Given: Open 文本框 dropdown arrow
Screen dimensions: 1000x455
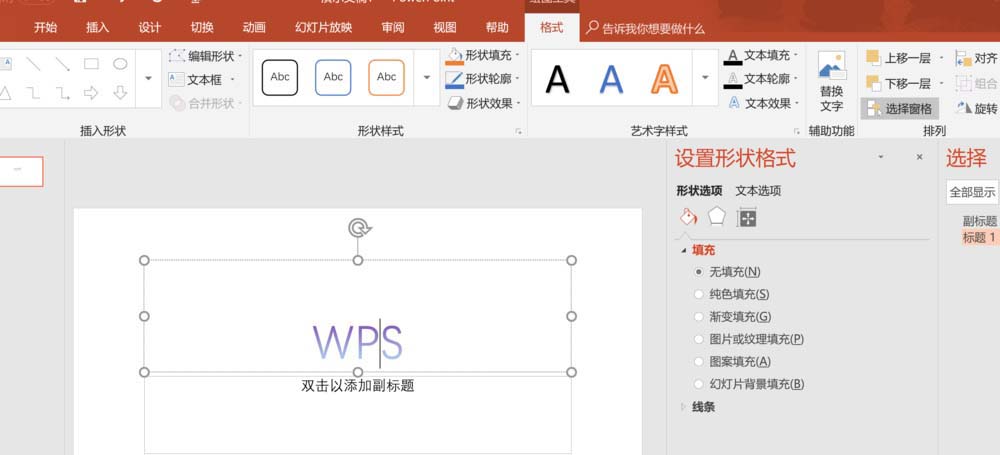Looking at the screenshot, I should point(232,80).
